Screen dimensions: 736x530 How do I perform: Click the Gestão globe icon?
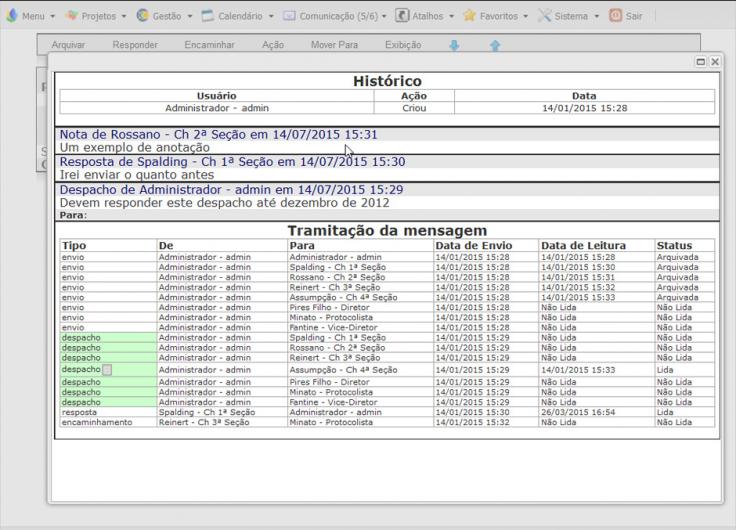143,16
